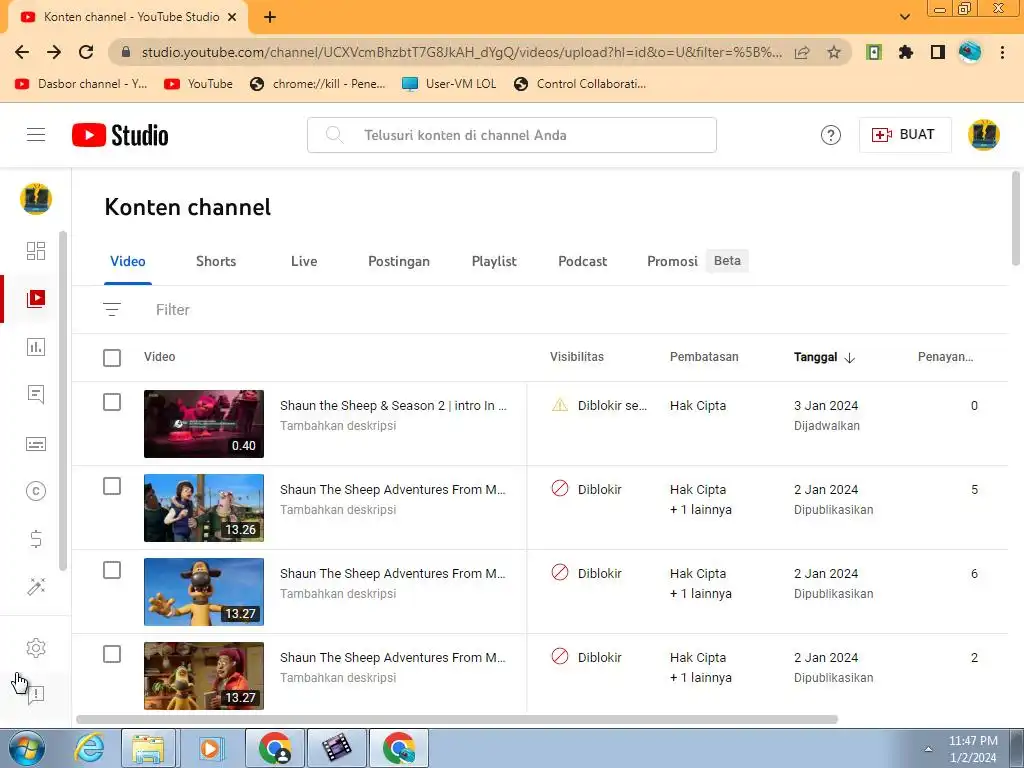Click the share page icon in address bar
Viewport: 1024px width, 768px height.
[x=802, y=52]
